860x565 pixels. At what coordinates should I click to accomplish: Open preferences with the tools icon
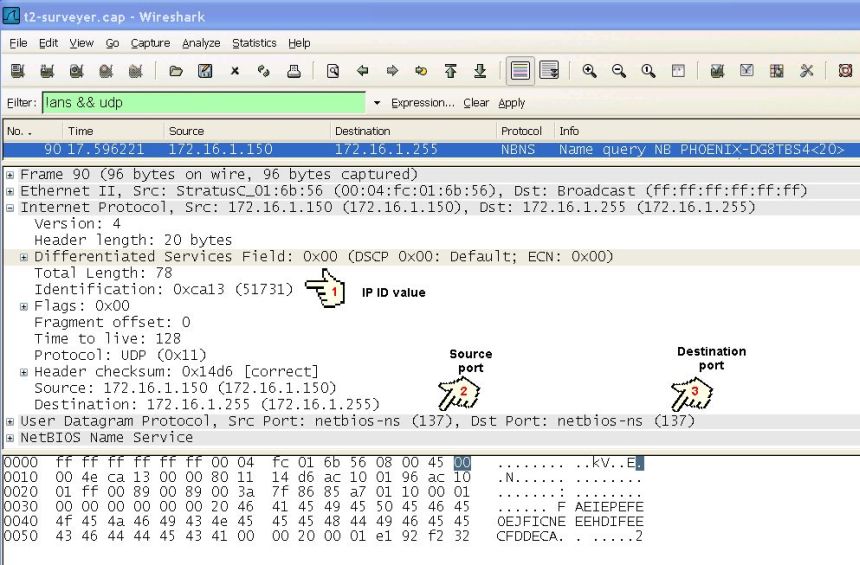click(x=806, y=72)
